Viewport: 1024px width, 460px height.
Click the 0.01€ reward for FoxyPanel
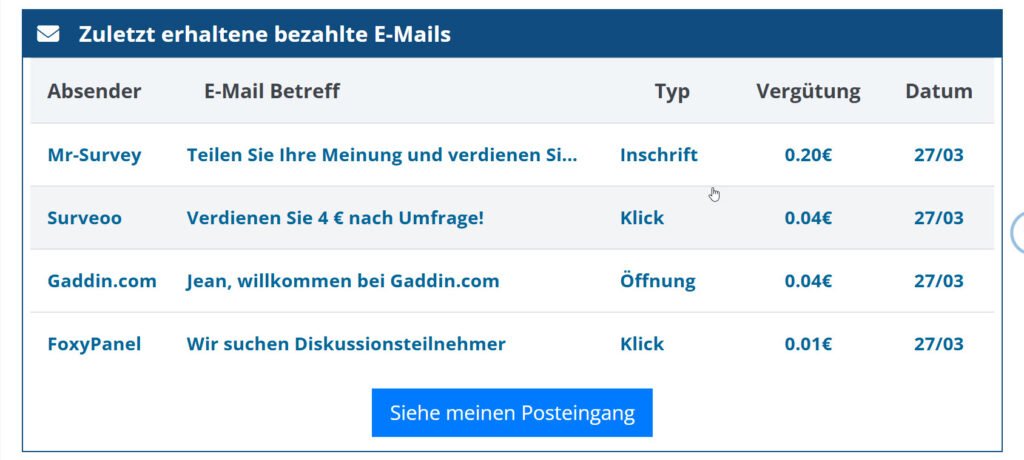click(x=808, y=344)
